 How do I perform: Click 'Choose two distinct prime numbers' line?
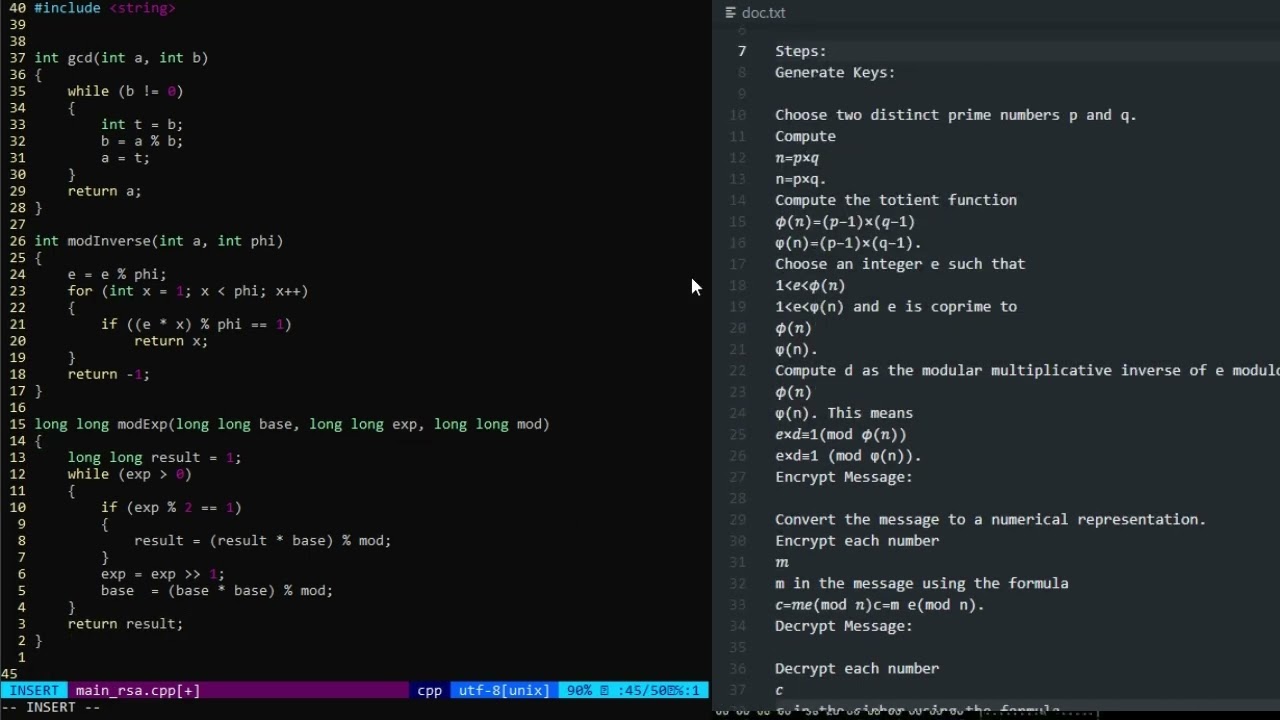tap(956, 115)
